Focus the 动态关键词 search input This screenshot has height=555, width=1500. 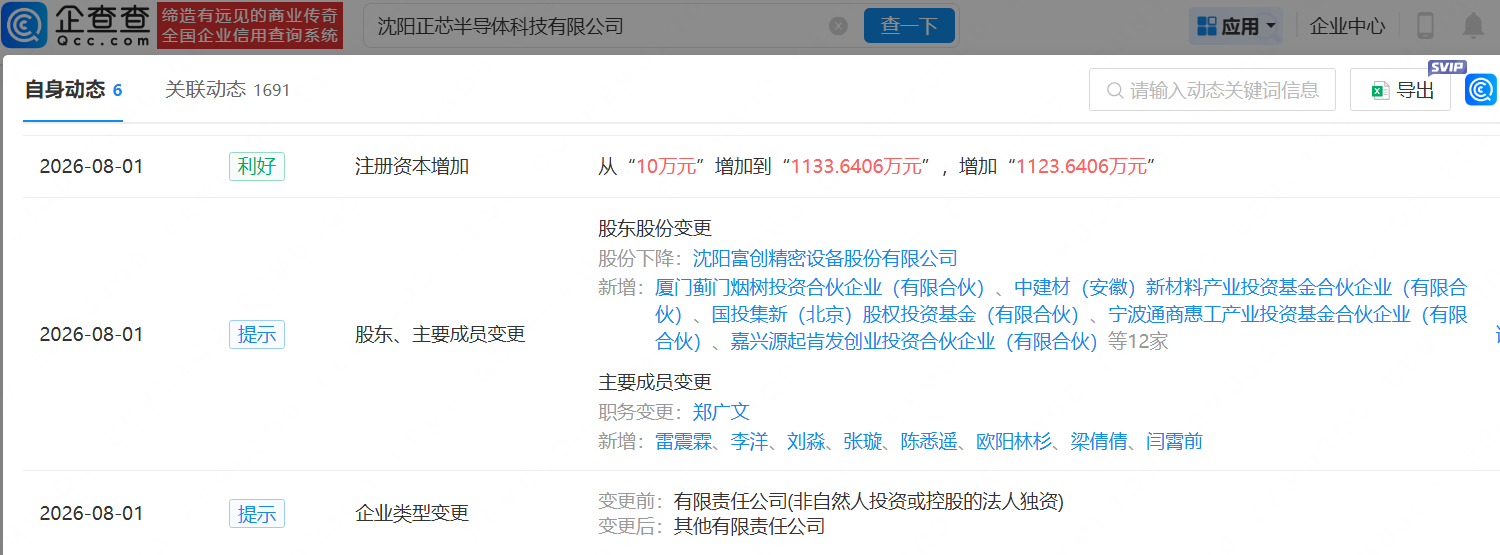[x=1212, y=90]
